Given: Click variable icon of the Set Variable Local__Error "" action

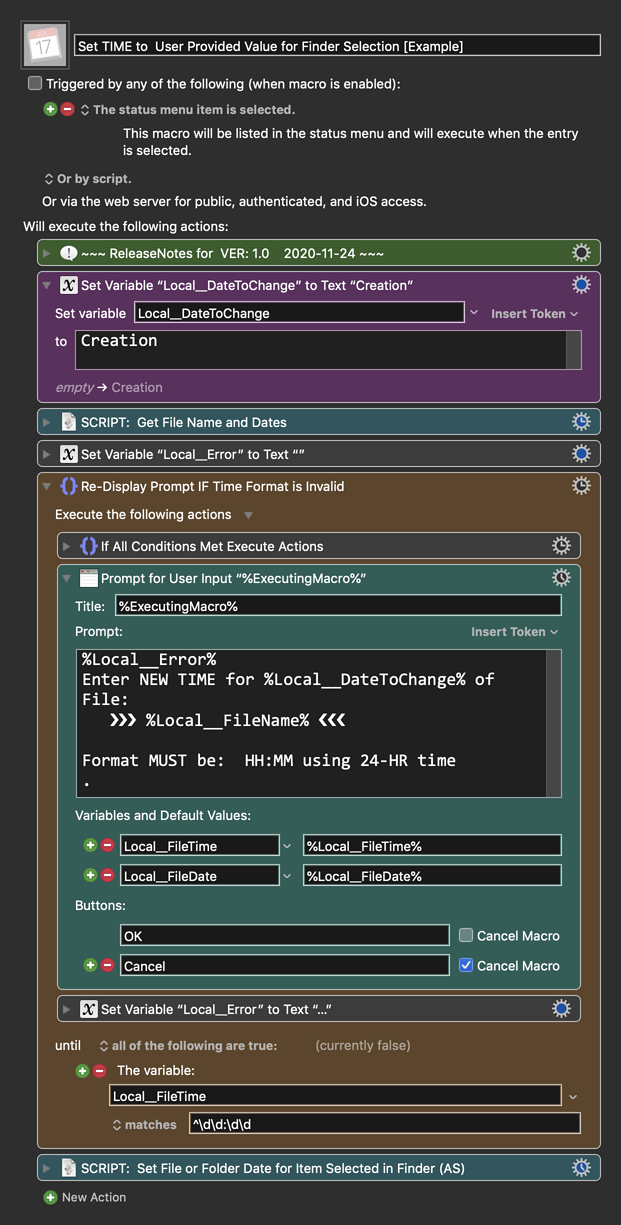Looking at the screenshot, I should pos(68,454).
